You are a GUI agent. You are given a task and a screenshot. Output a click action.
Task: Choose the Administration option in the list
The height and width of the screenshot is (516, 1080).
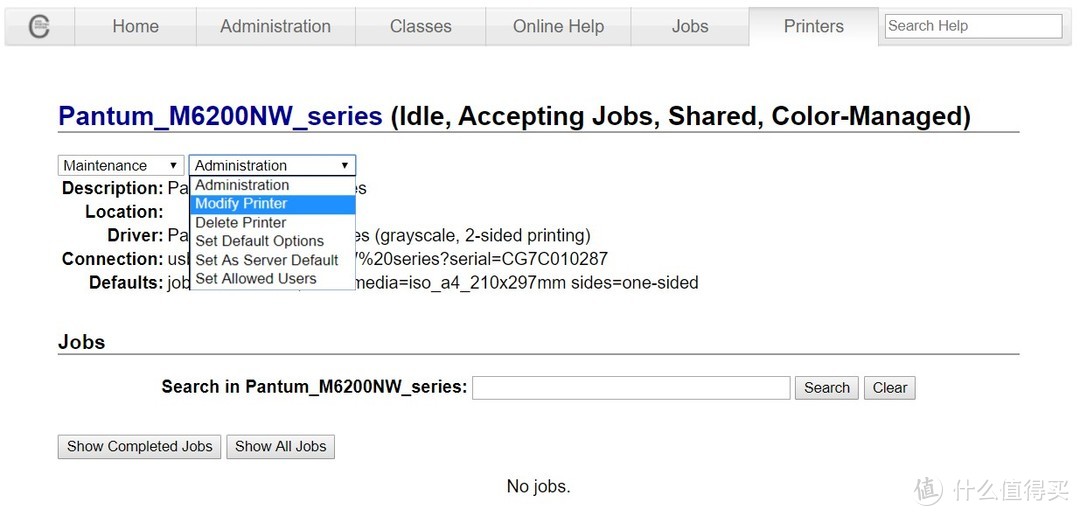click(242, 185)
